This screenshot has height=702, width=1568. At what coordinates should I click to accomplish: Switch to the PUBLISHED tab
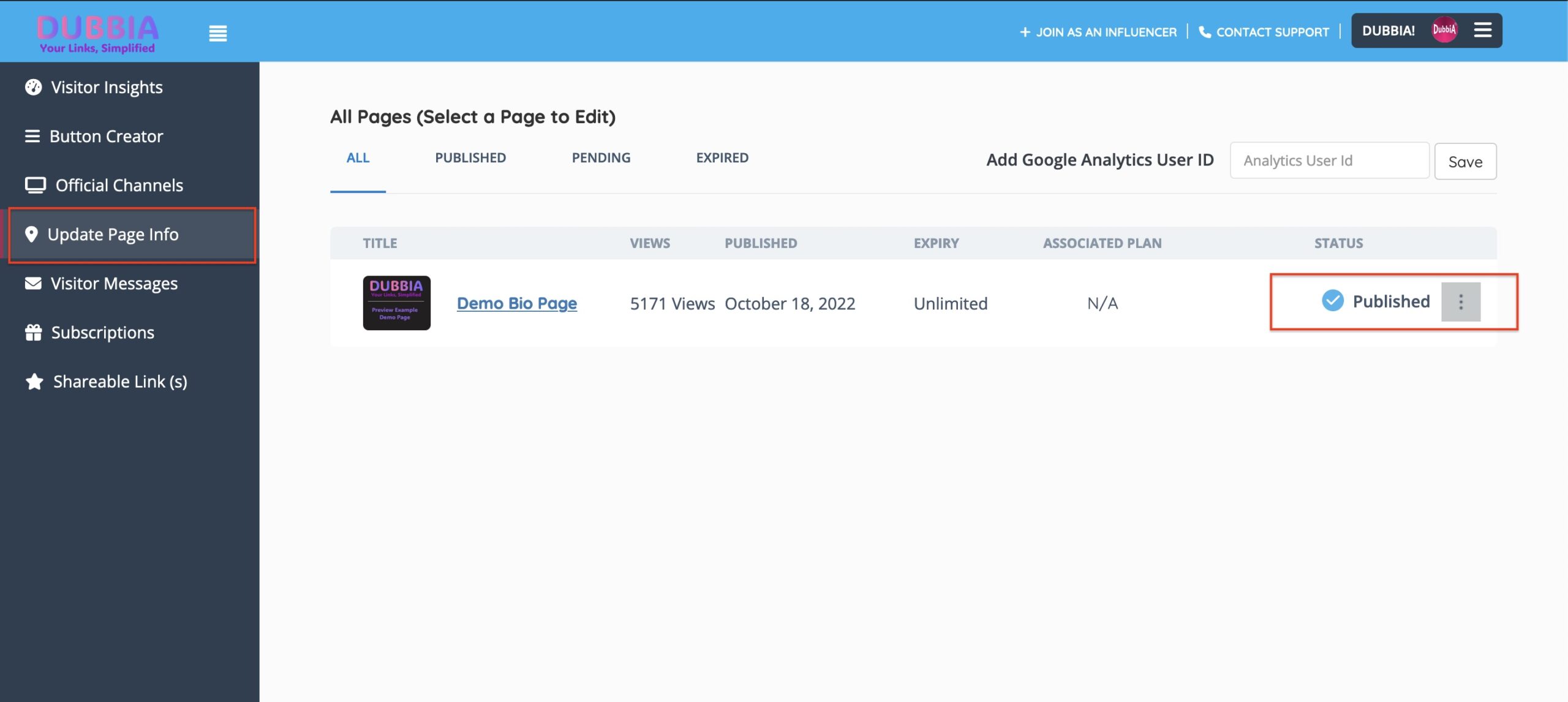[x=470, y=158]
